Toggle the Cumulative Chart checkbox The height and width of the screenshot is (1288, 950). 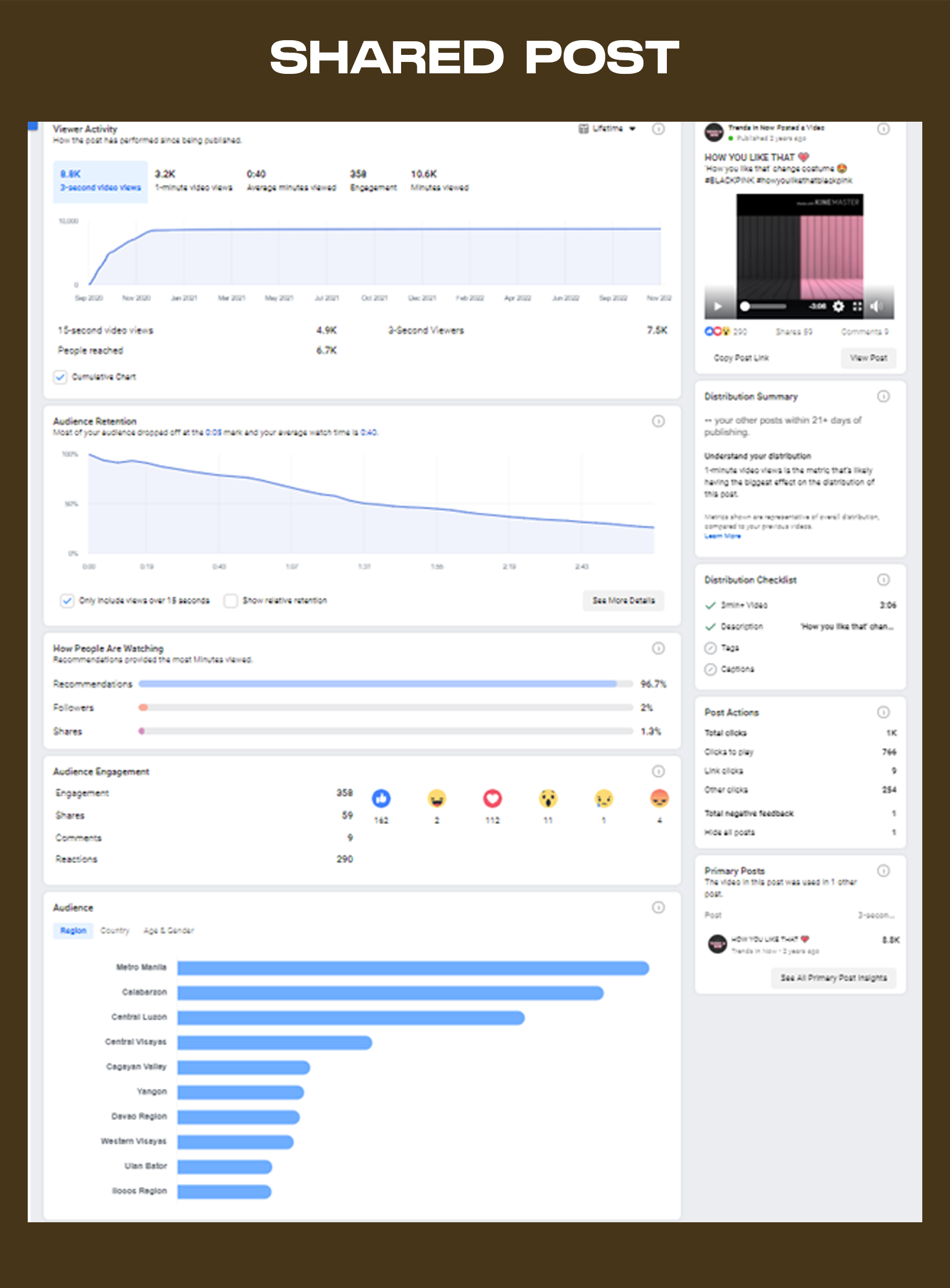[x=60, y=377]
